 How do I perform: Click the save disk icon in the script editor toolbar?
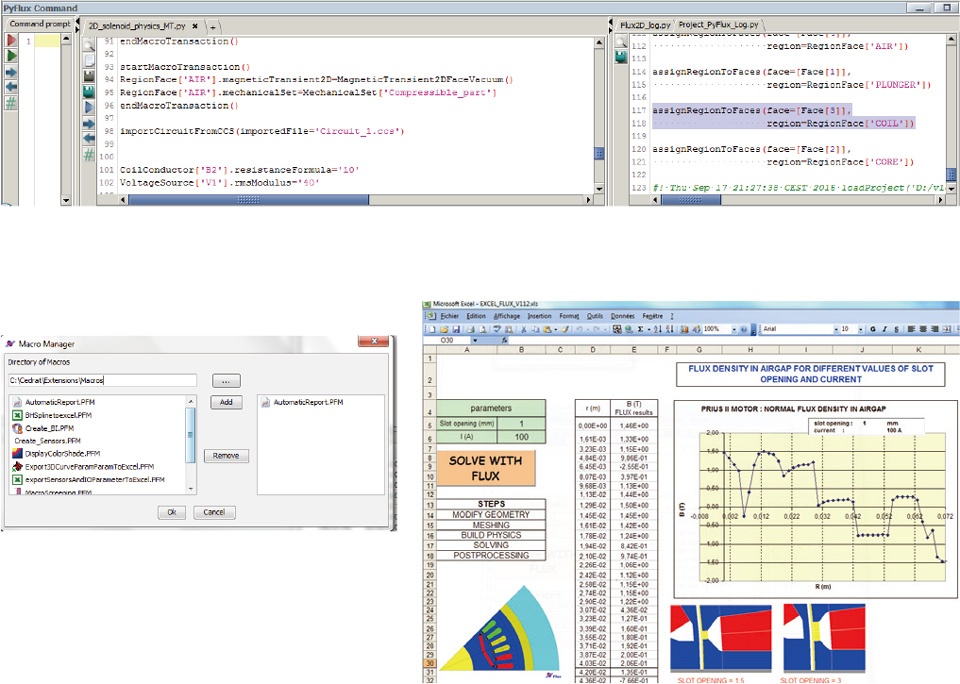88,75
